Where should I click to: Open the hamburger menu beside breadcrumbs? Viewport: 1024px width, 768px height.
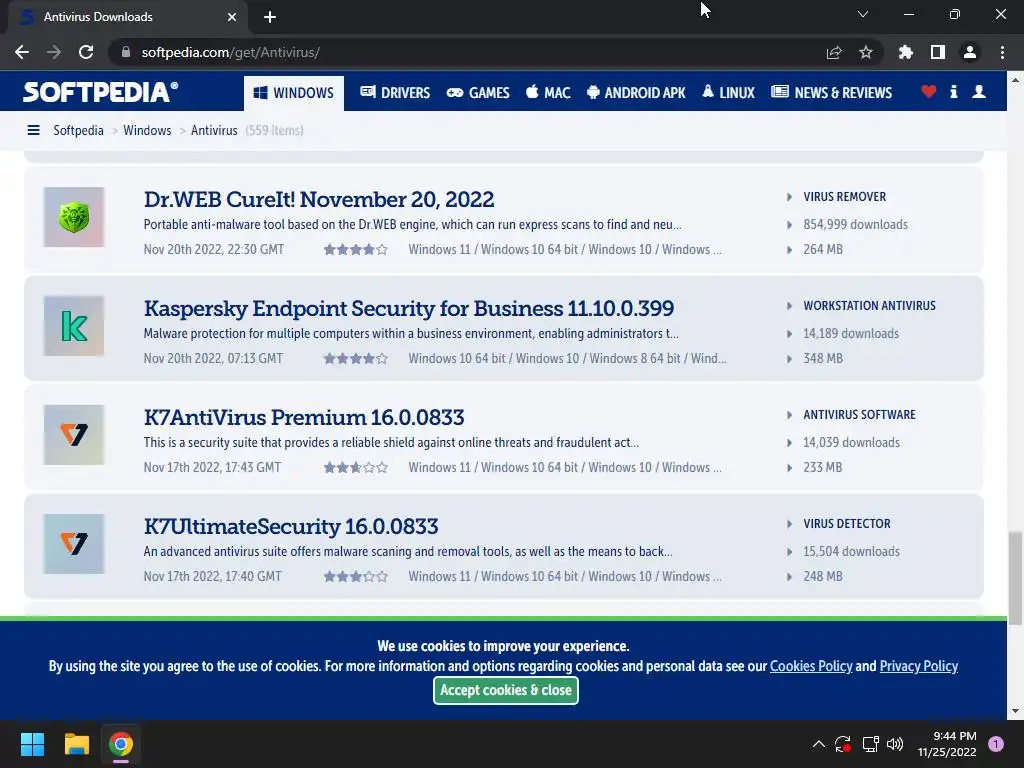pos(33,130)
